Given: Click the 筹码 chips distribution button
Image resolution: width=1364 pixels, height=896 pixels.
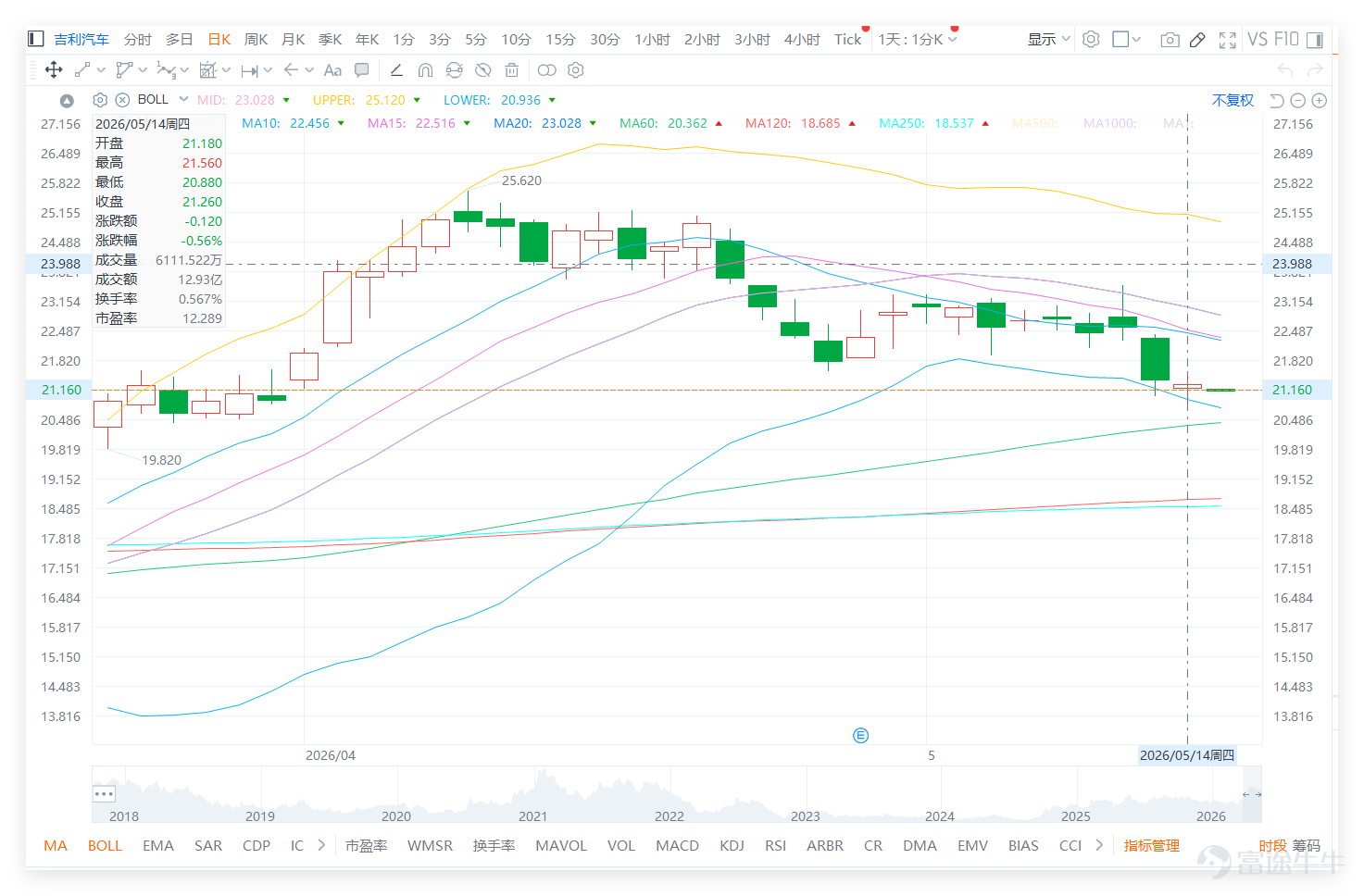Looking at the screenshot, I should [1307, 845].
